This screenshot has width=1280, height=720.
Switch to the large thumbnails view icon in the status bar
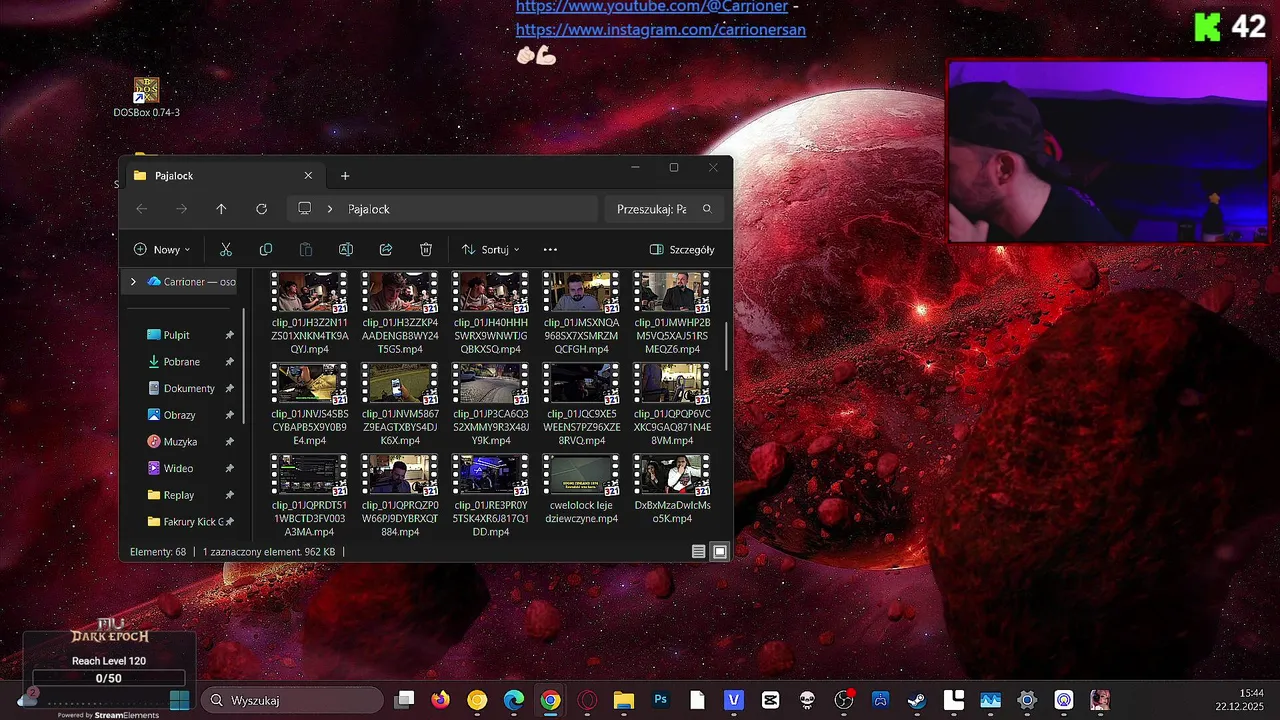[x=720, y=552]
